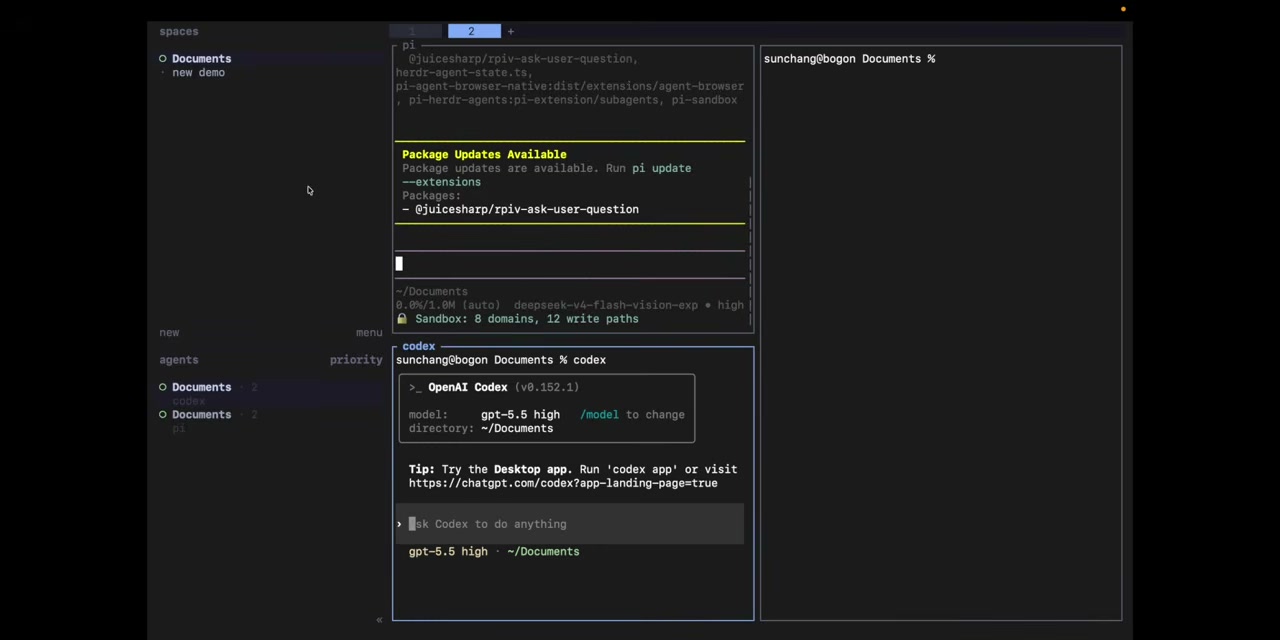Click the 'directory: ~/Documents' line in Codex box
Viewport: 1280px width, 640px height.
481,429
